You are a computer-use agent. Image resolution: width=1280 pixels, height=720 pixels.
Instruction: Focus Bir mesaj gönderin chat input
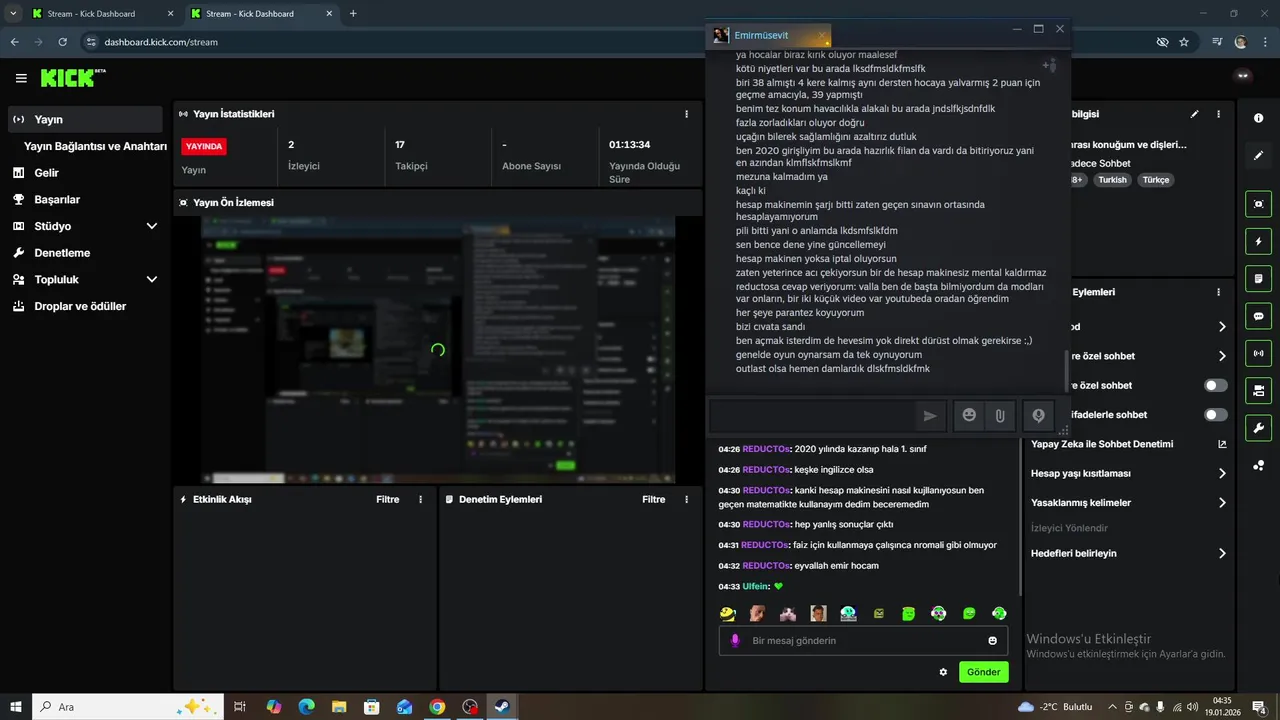pos(863,641)
